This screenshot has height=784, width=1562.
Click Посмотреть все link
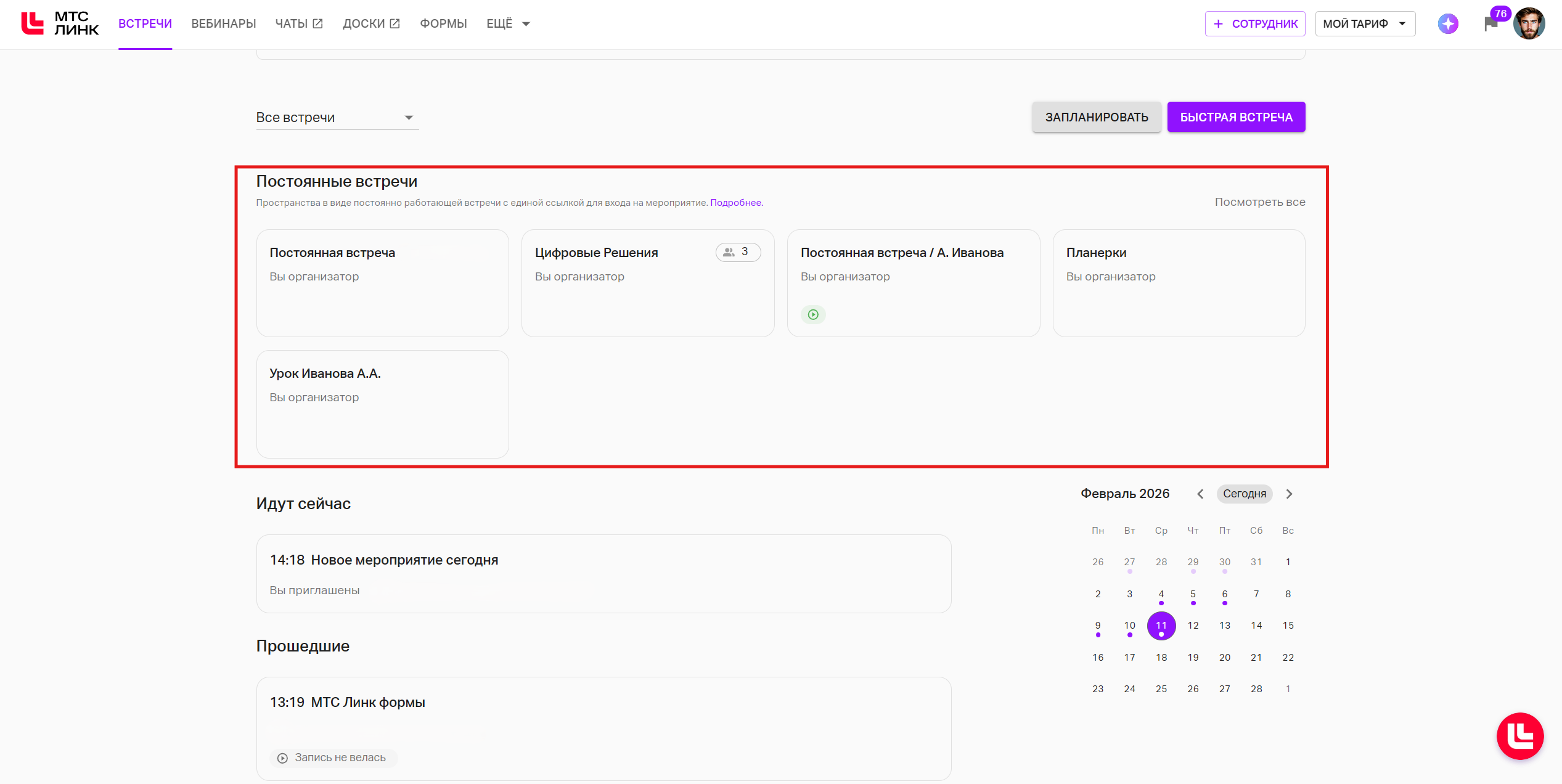[1259, 202]
